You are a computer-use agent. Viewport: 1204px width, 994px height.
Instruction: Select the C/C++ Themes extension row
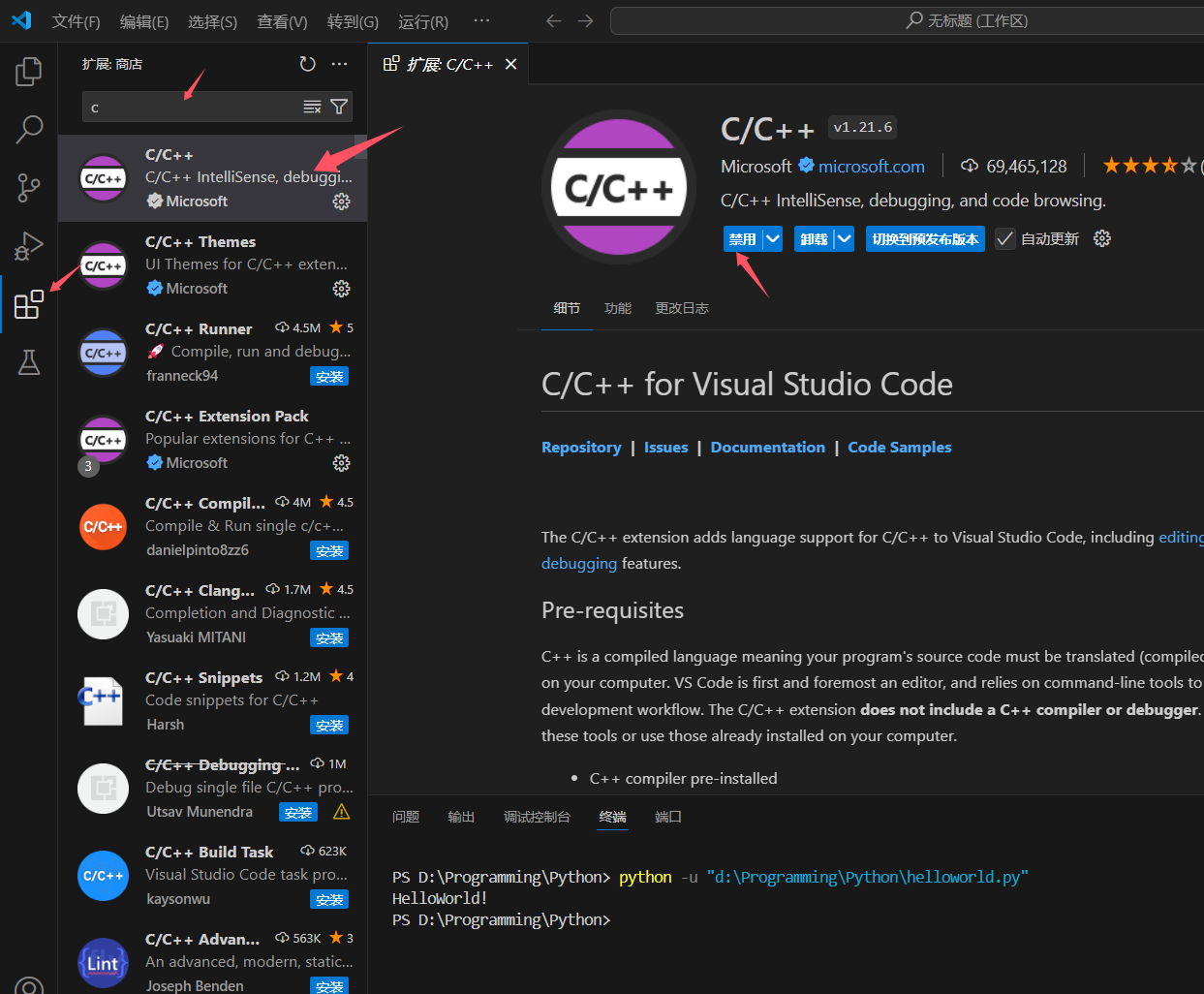pos(212,265)
